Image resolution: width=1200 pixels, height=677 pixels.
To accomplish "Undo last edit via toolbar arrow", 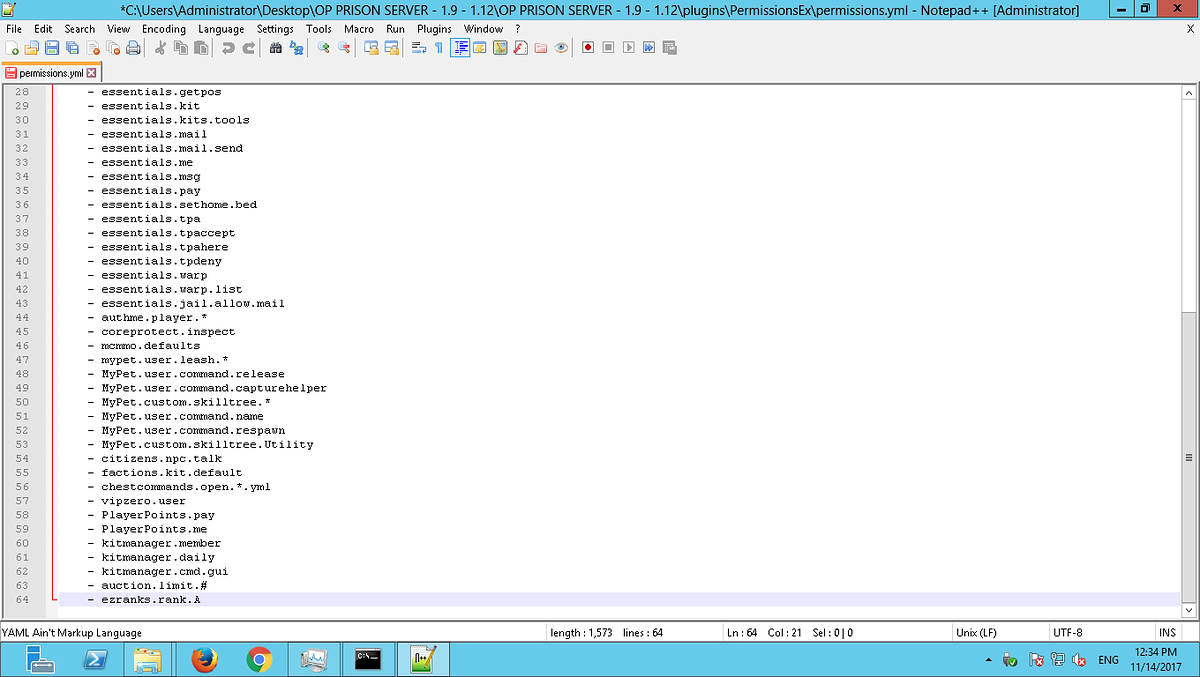I will pos(228,47).
